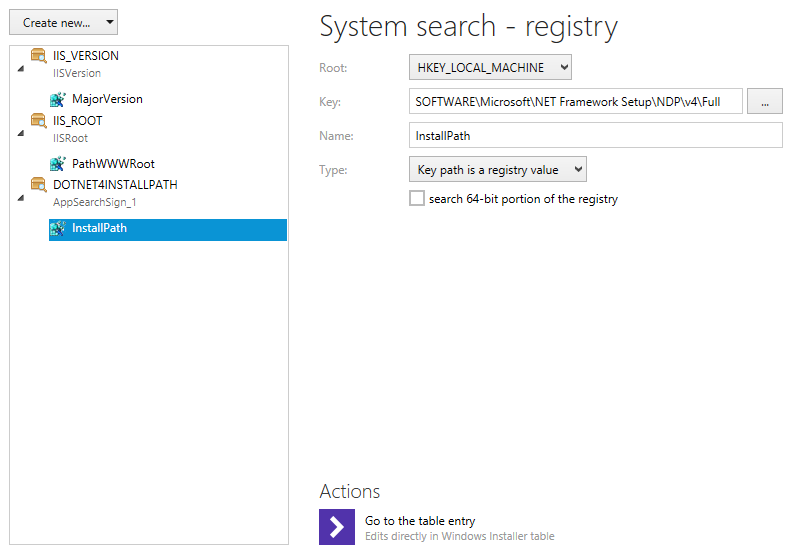Viewport: 793px width, 553px height.
Task: Select the PathWWWRoot tree item
Action: (x=113, y=164)
